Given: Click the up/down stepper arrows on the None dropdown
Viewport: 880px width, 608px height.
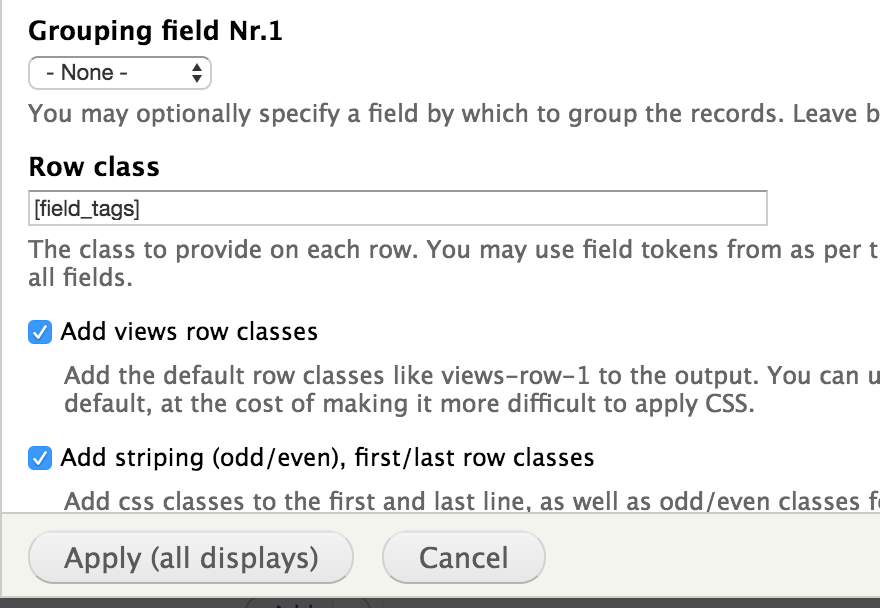Looking at the screenshot, I should coord(196,72).
